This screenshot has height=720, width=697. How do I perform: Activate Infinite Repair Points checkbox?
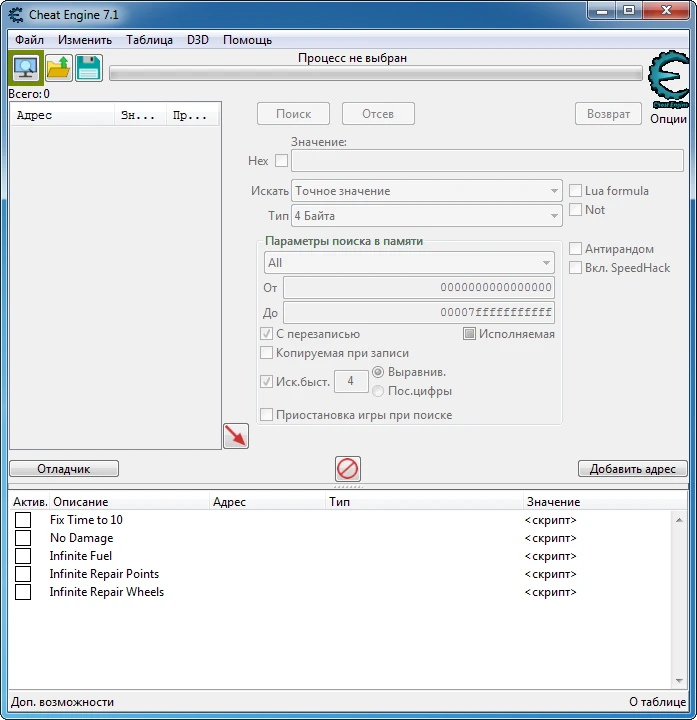point(23,574)
